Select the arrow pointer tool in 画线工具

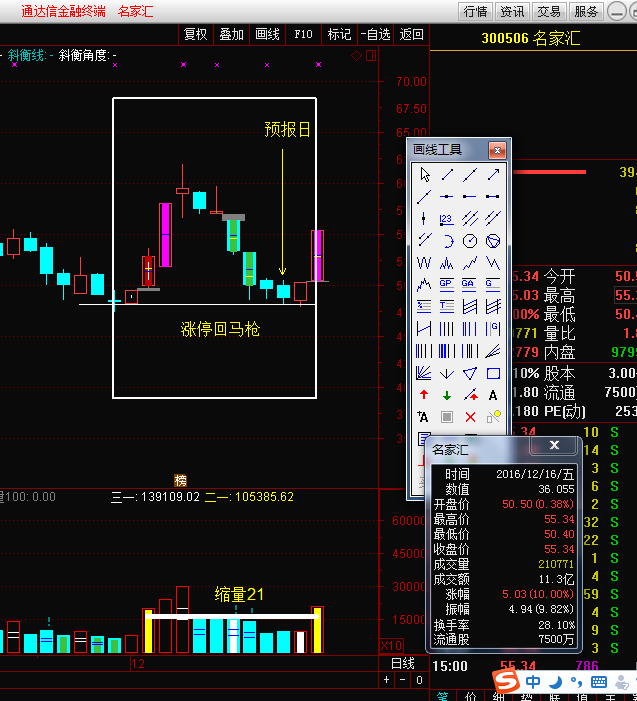point(424,175)
